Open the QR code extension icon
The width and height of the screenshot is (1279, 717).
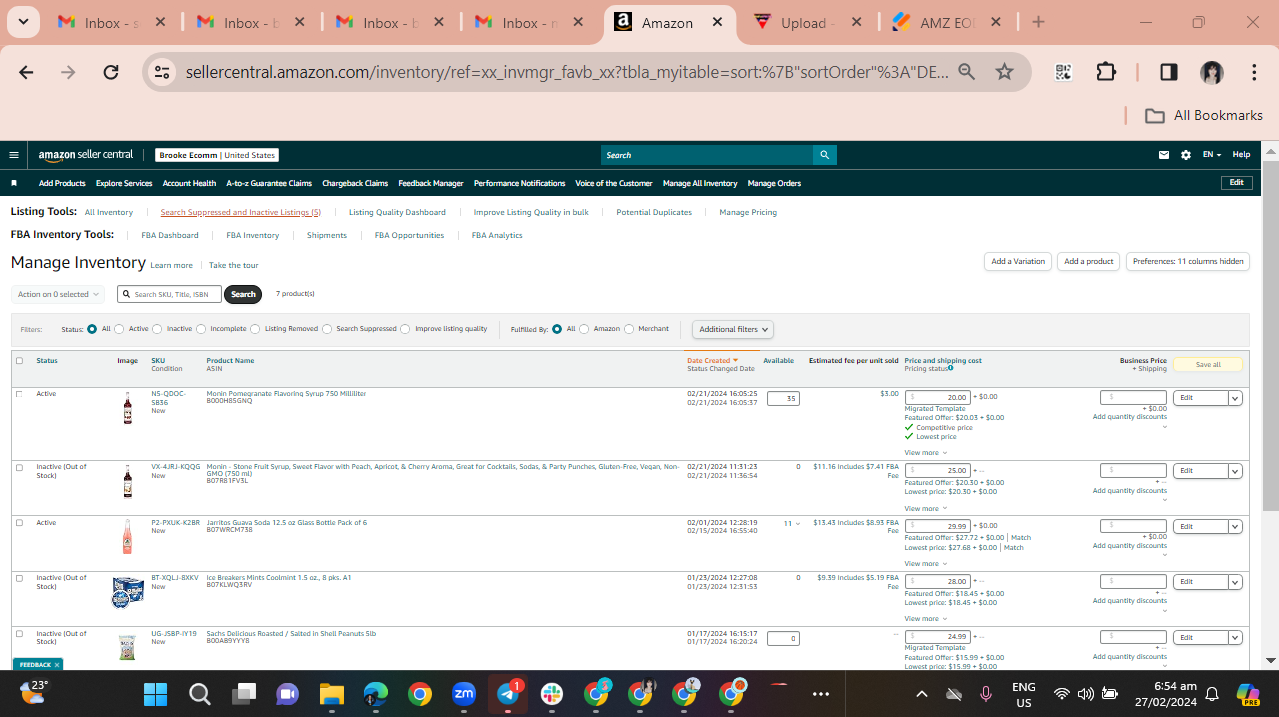click(1063, 72)
